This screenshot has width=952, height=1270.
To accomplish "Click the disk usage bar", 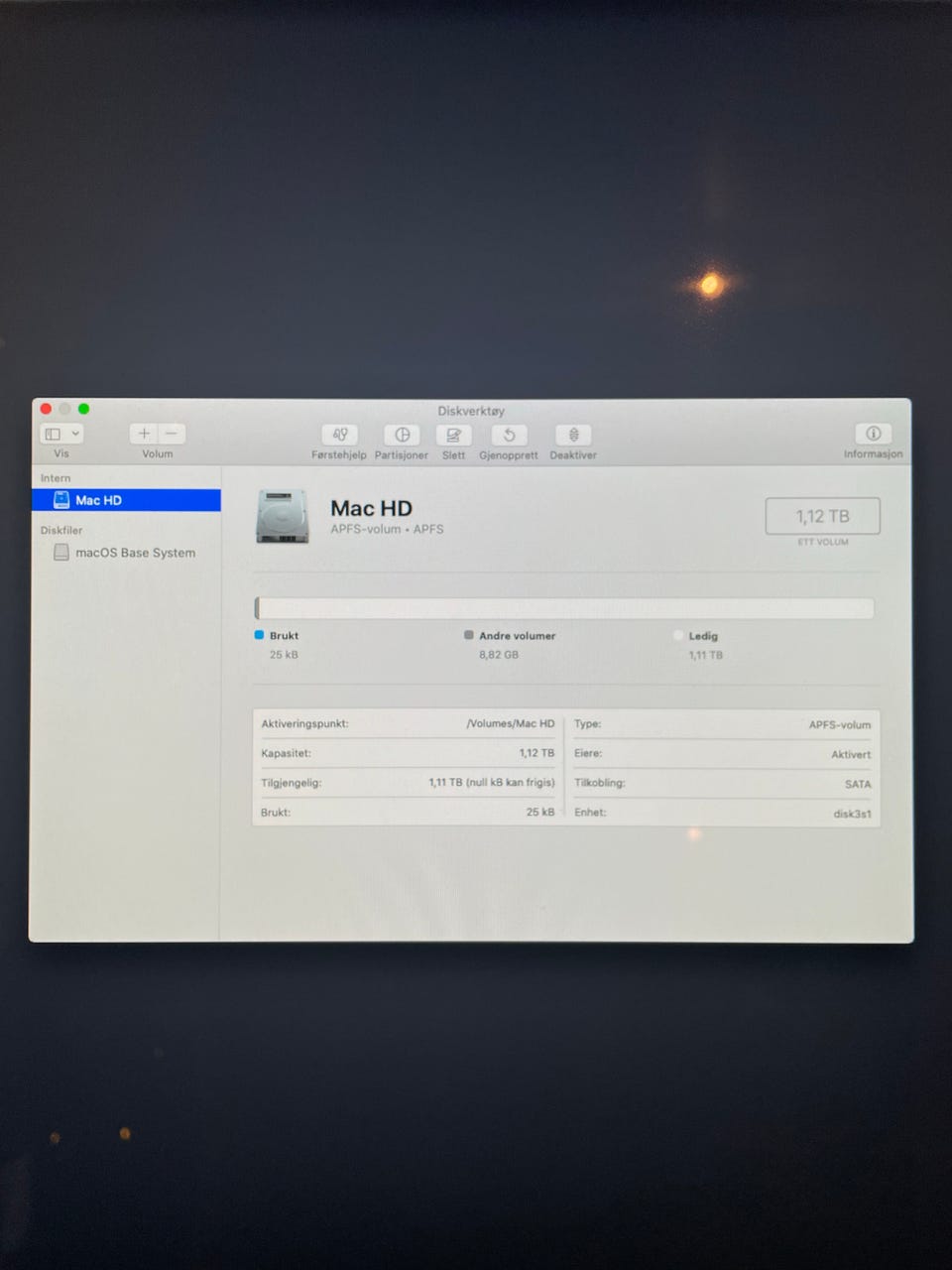I will coord(564,608).
